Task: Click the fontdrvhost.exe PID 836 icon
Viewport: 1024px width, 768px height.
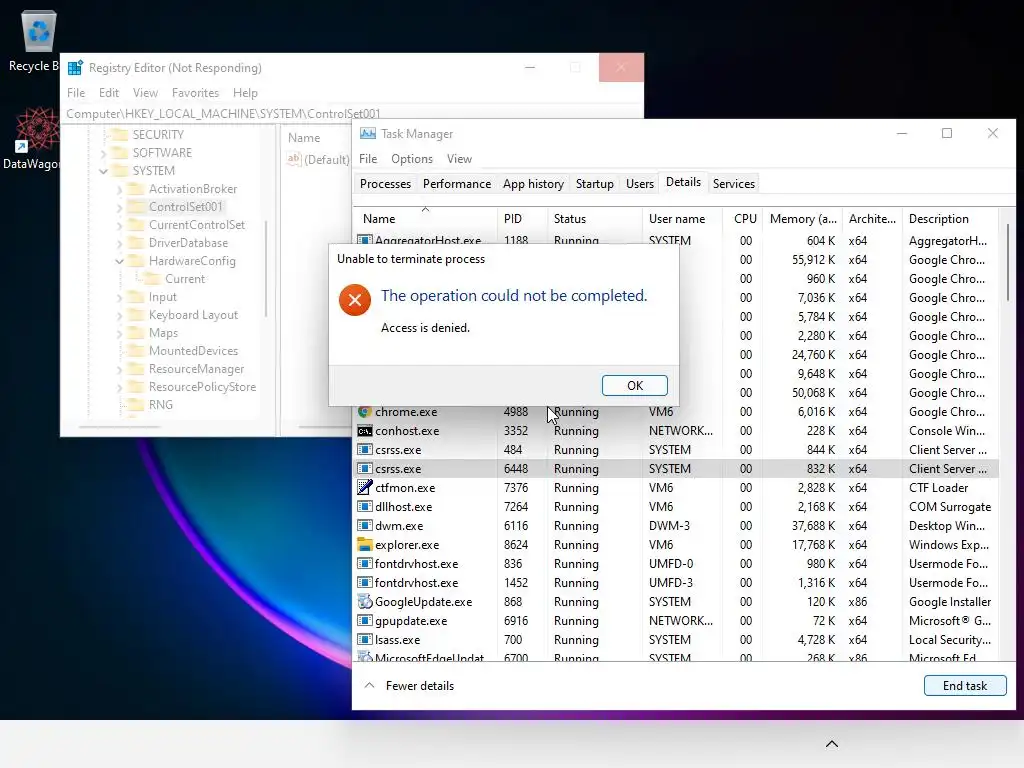Action: pos(364,563)
